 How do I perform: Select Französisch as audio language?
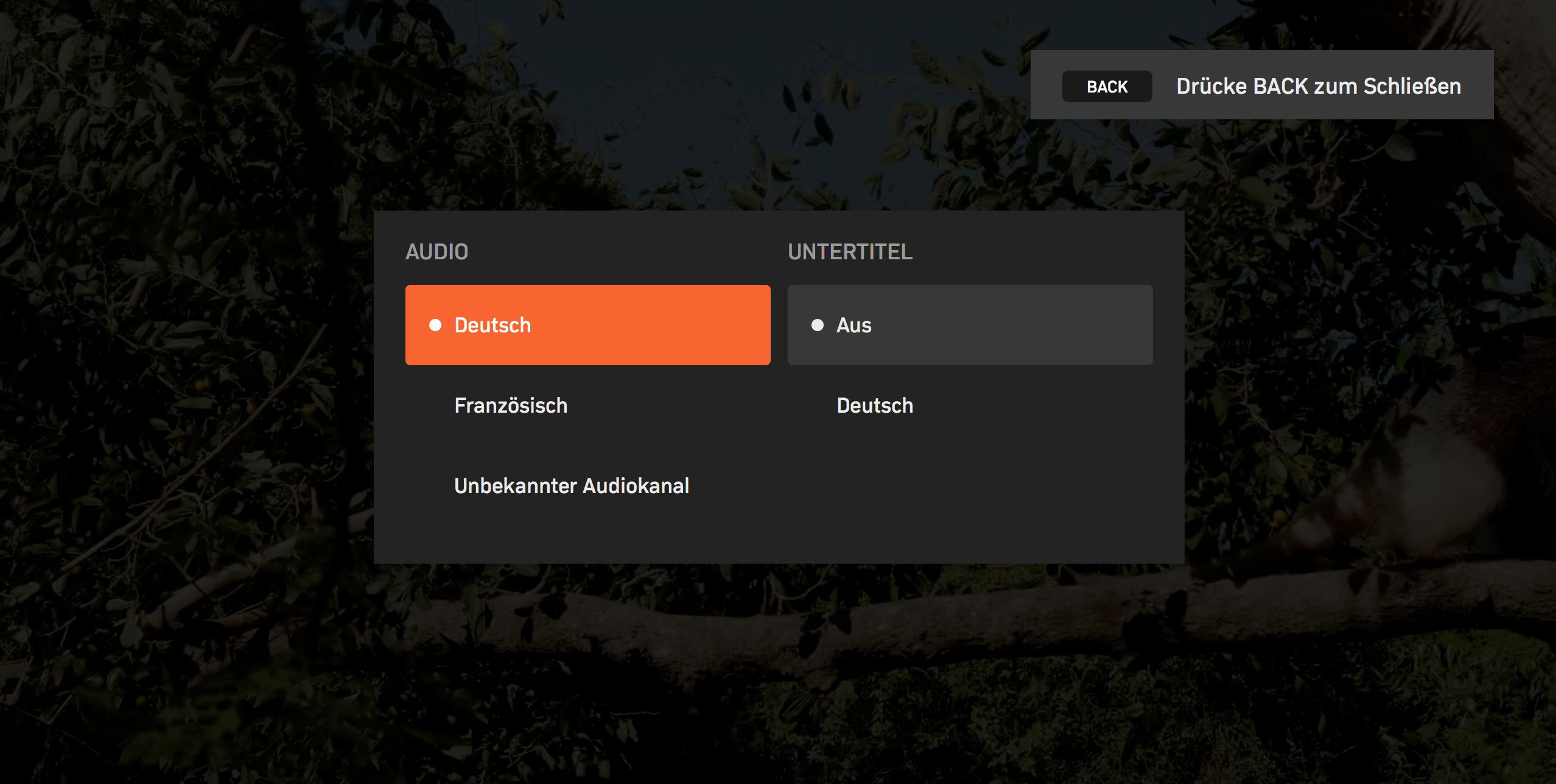coord(588,405)
